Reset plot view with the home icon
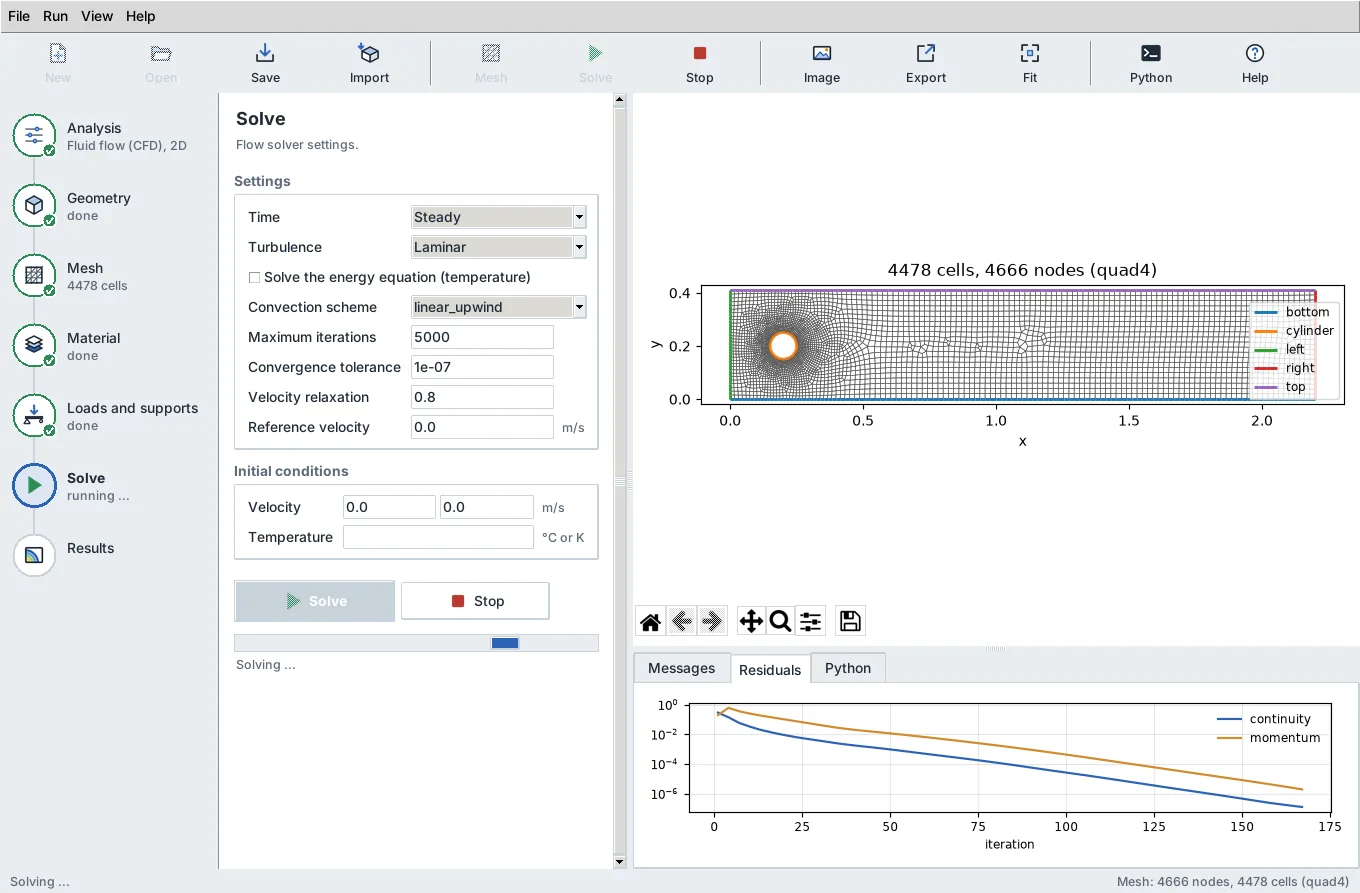This screenshot has width=1360, height=893. [650, 621]
